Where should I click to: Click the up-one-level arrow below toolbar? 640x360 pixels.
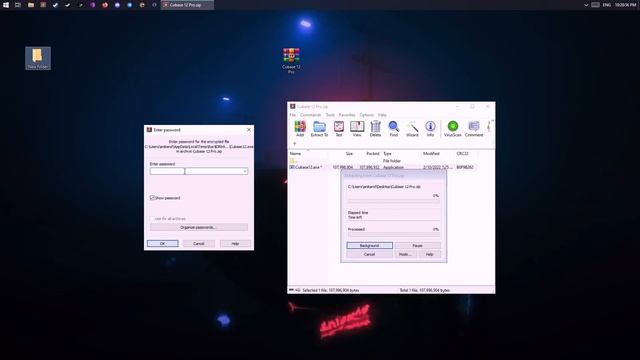point(294,144)
